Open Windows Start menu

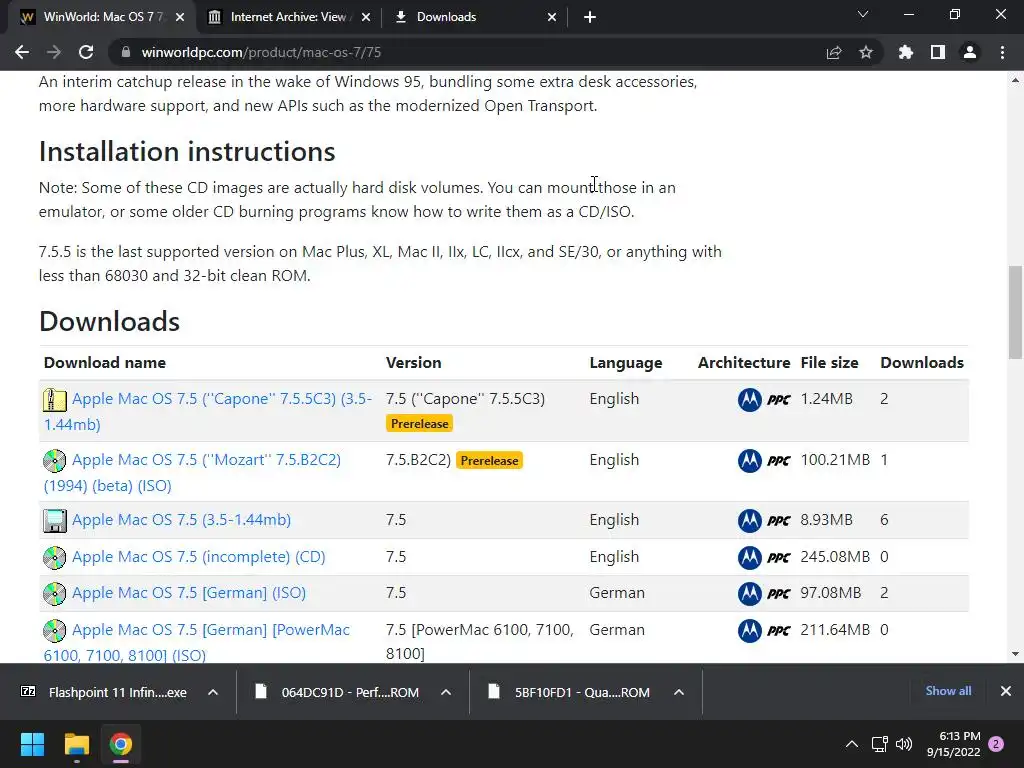(x=33, y=744)
